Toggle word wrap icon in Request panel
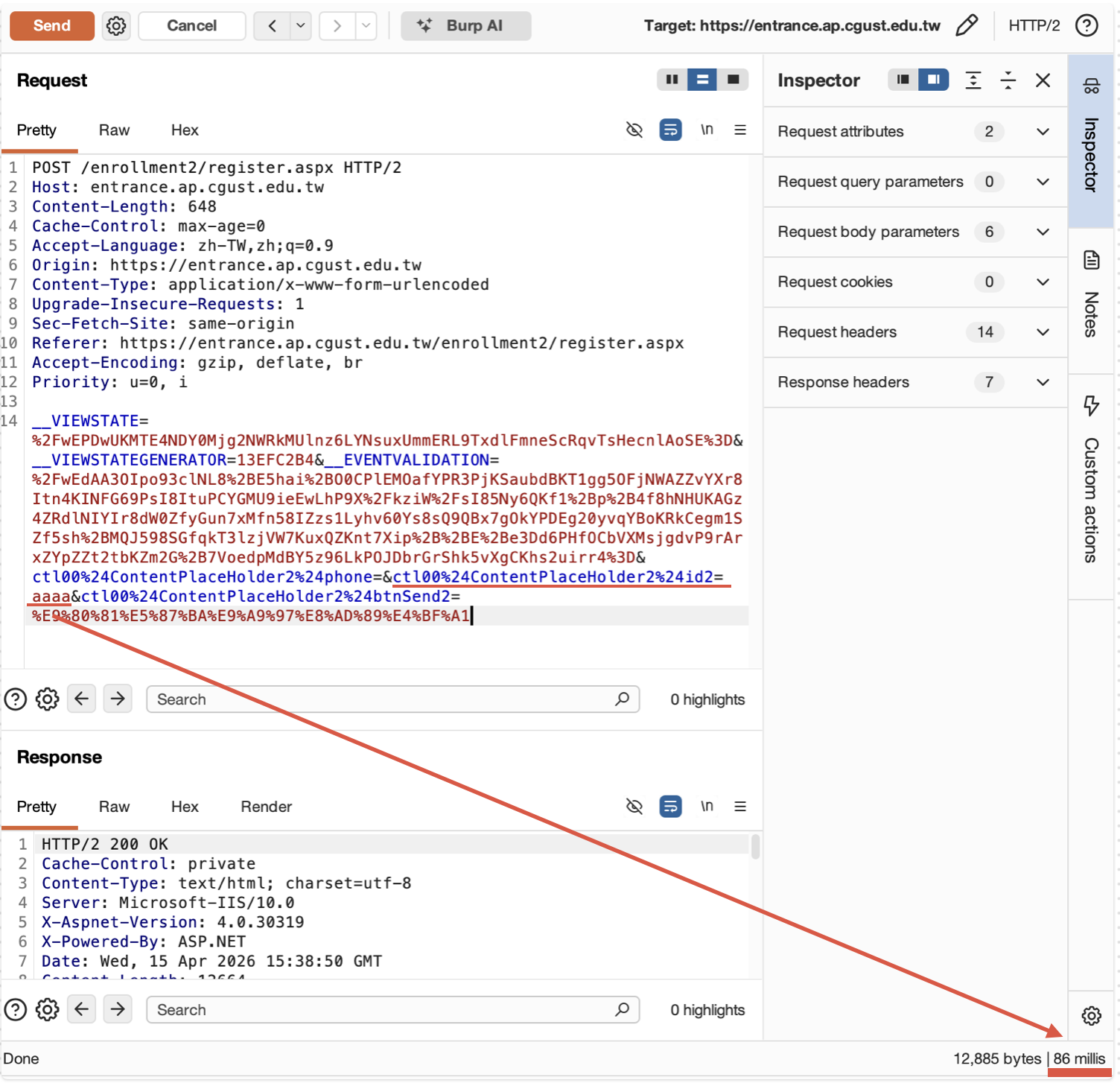The width and height of the screenshot is (1120, 1083). point(670,130)
